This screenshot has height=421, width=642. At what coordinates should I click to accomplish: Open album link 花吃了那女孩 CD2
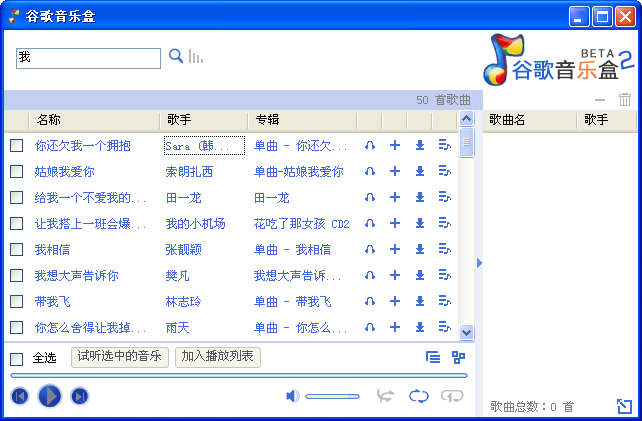click(301, 223)
